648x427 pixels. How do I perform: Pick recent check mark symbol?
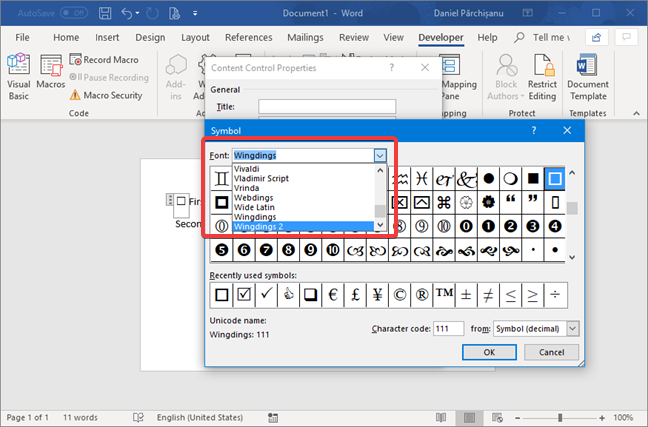tap(266, 295)
